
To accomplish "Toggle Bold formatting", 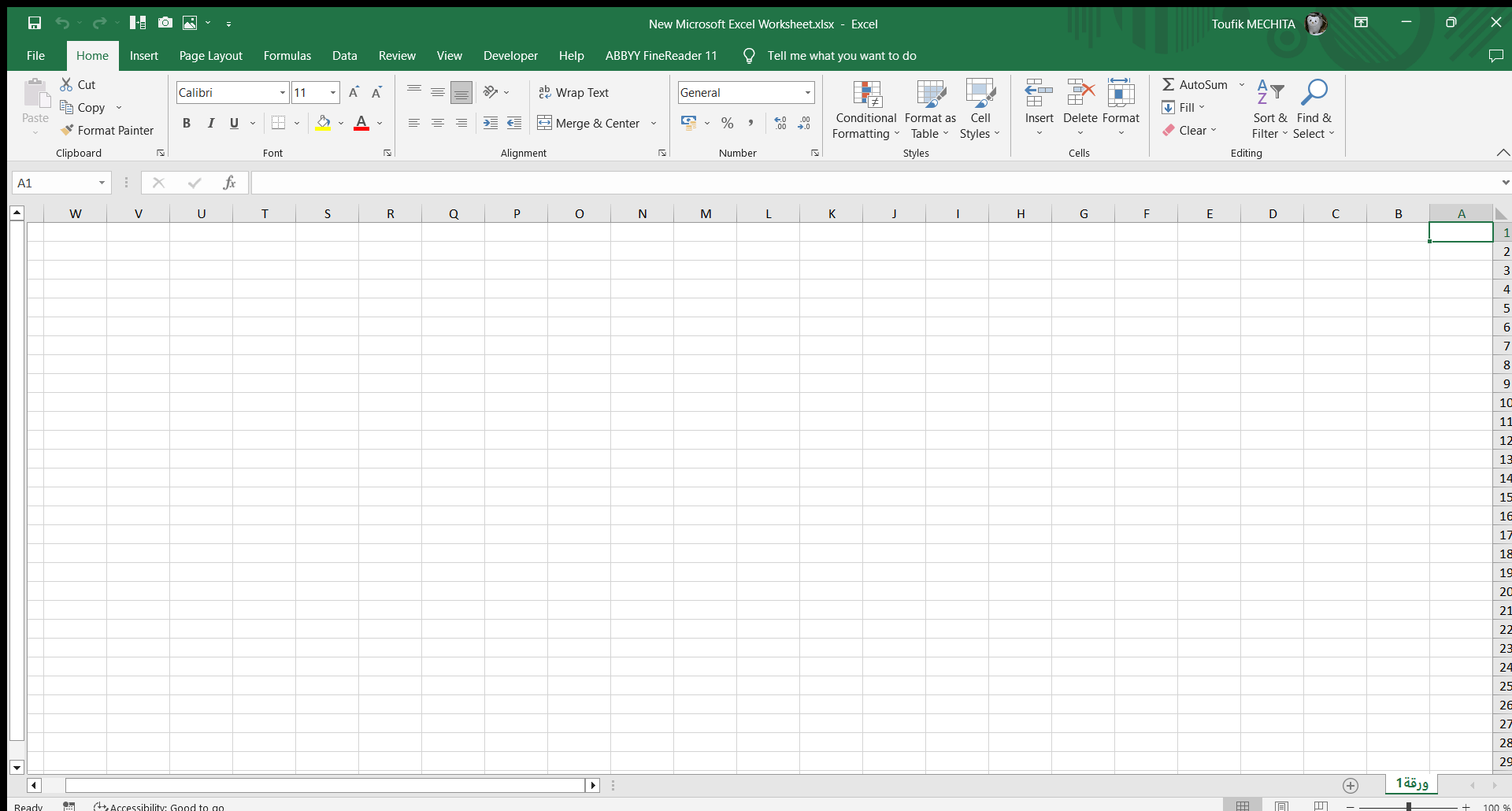I will [x=187, y=123].
